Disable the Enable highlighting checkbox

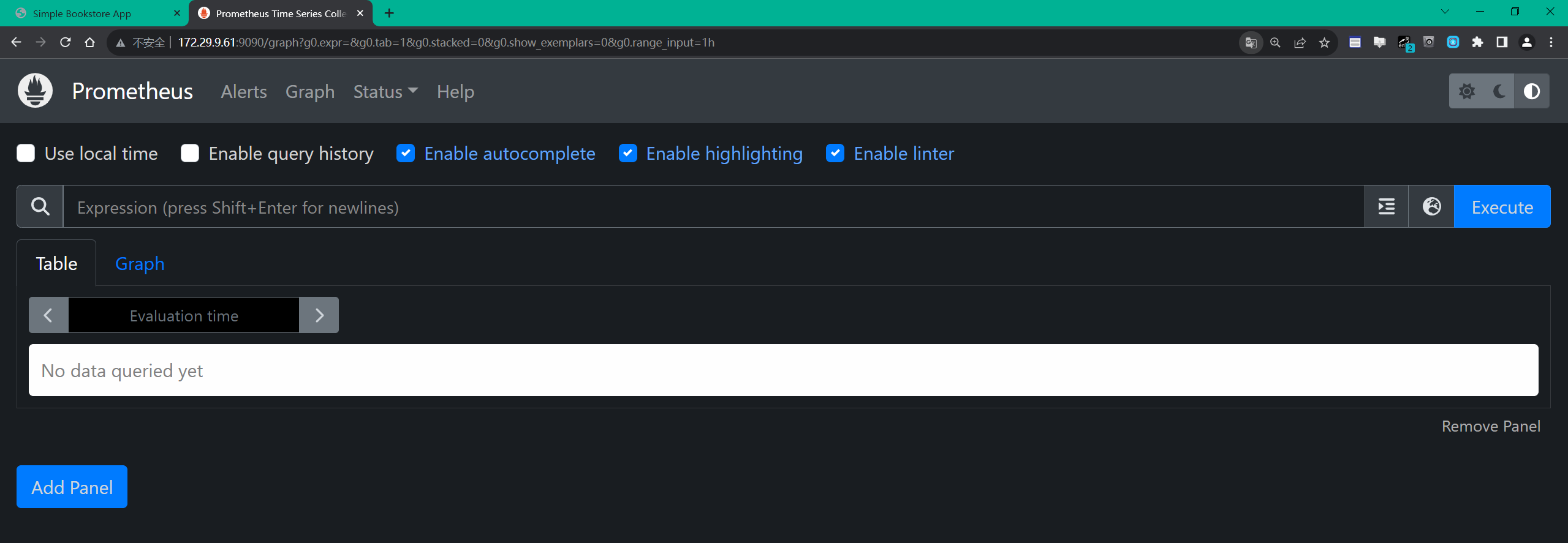tap(627, 153)
